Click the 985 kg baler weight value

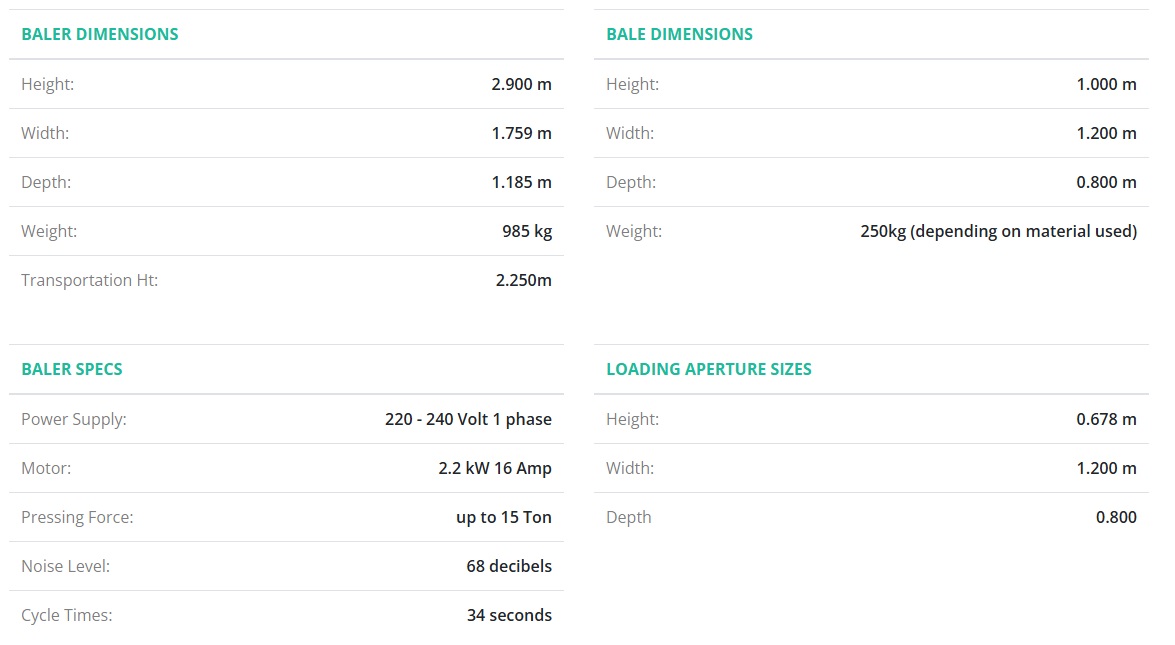click(527, 231)
